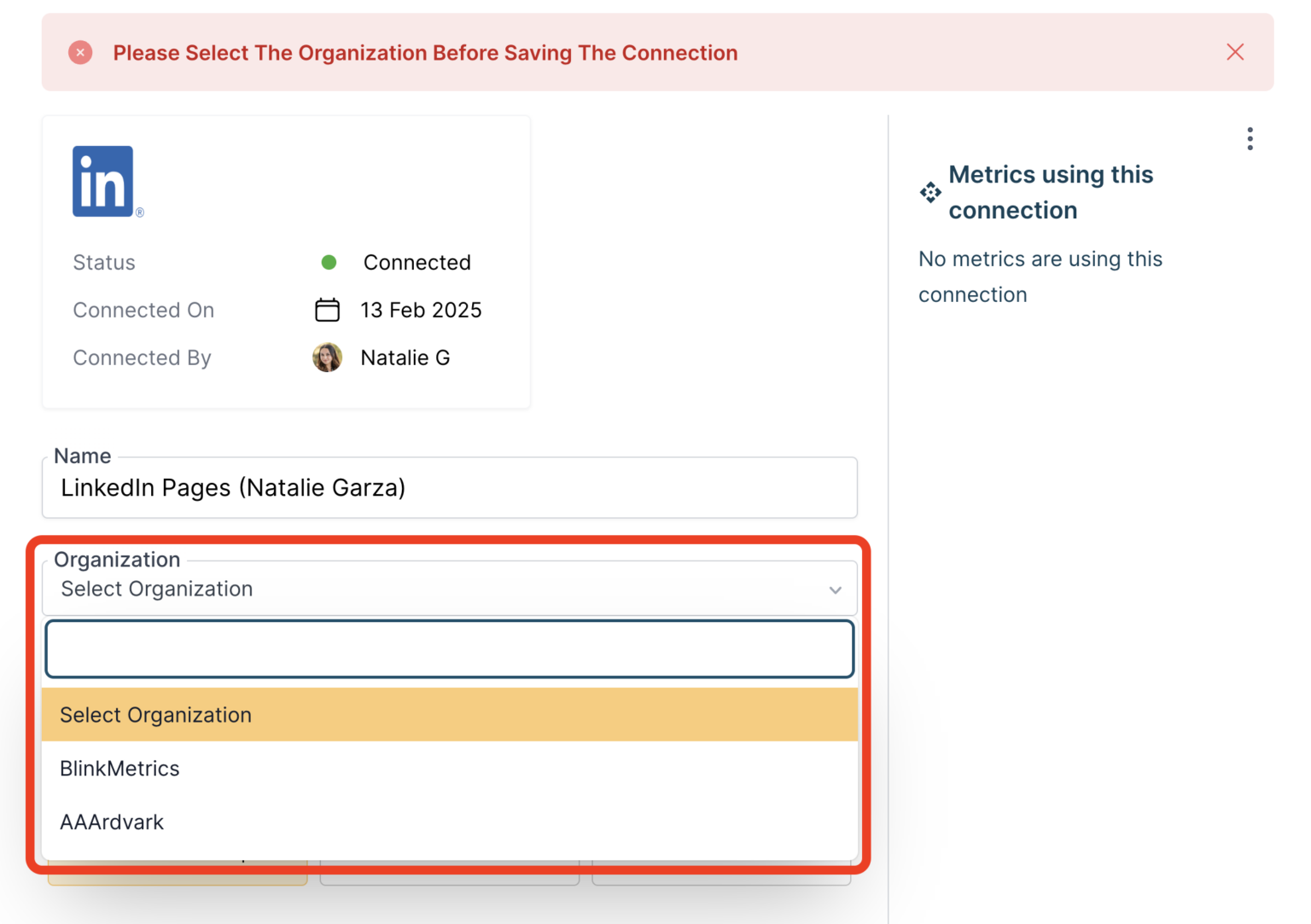Click the LinkedIn logo icon
Screen dimensions: 1311x924
(x=104, y=181)
